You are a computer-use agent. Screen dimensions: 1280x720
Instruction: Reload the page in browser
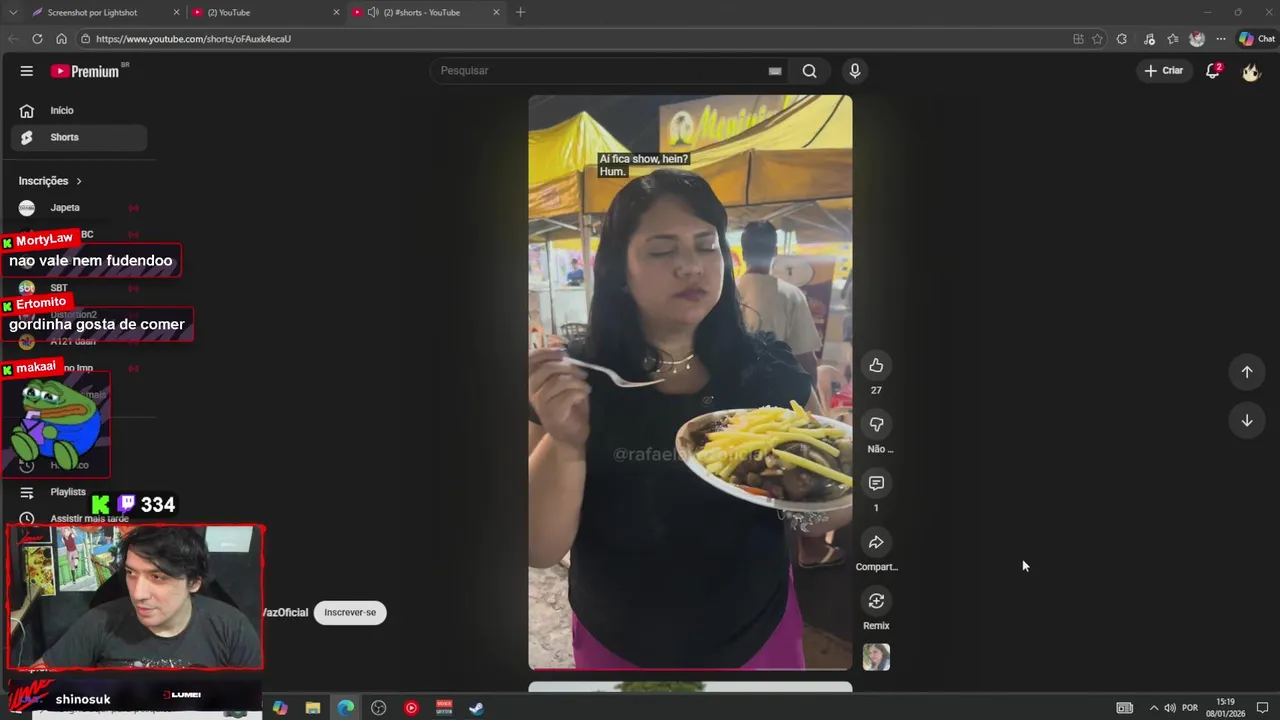37,39
